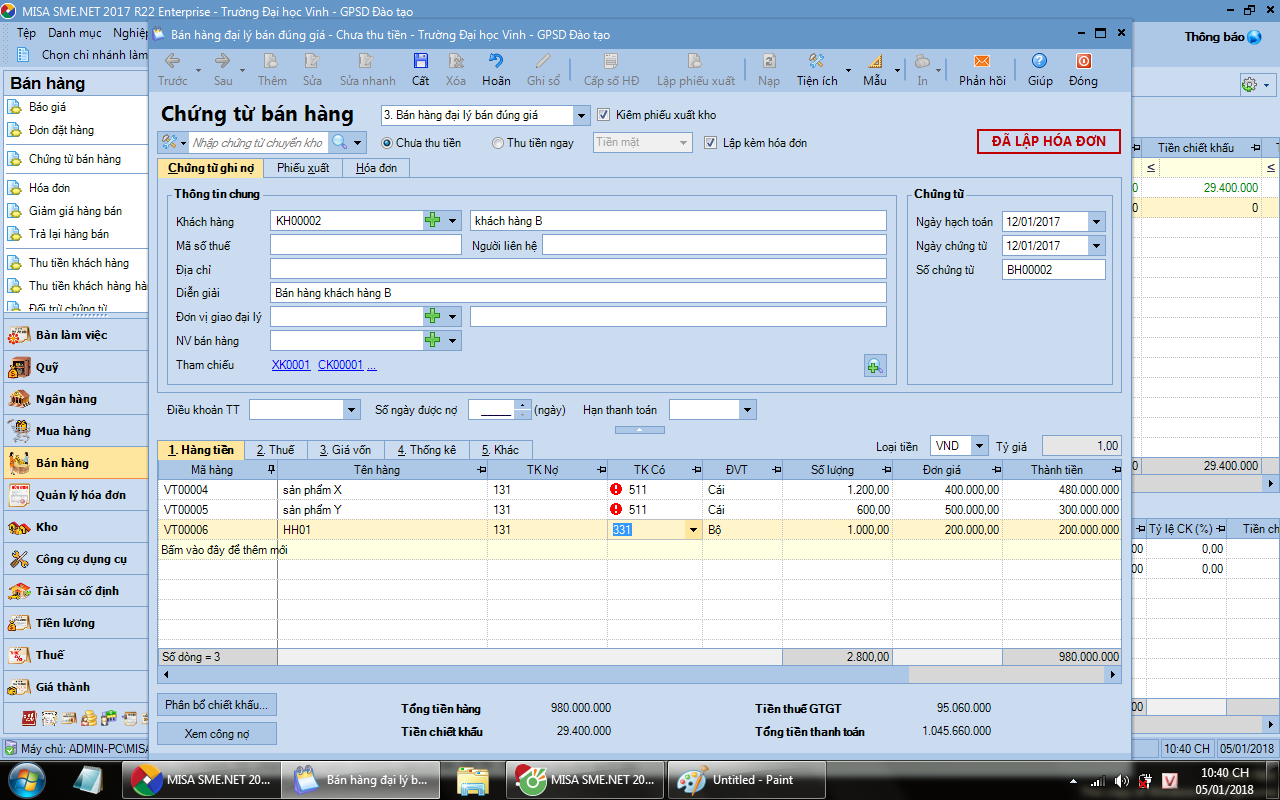Switch to 5. Khác tab
The image size is (1280, 800).
(x=501, y=450)
